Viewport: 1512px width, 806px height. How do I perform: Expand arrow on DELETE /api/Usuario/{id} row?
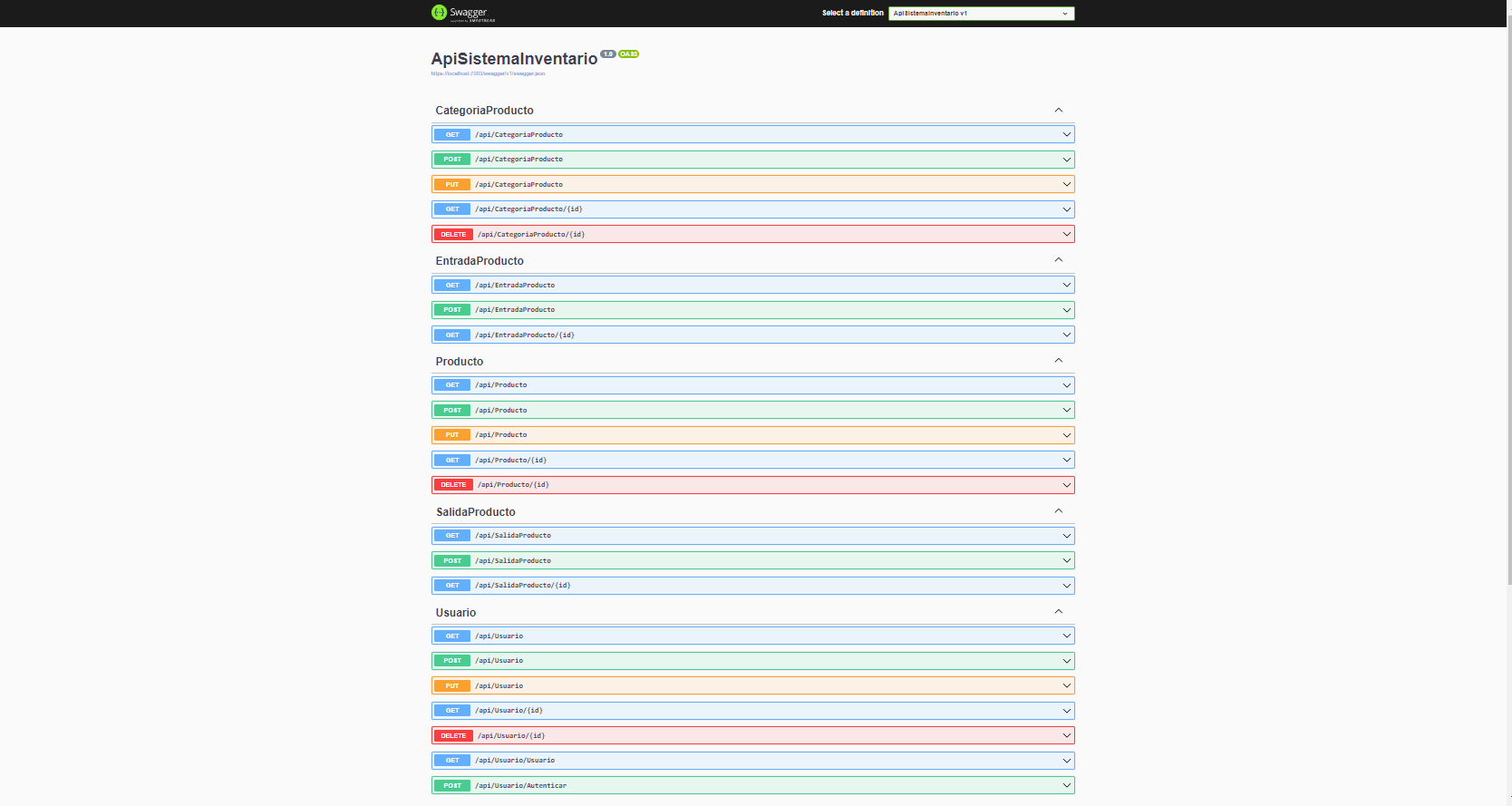1066,735
